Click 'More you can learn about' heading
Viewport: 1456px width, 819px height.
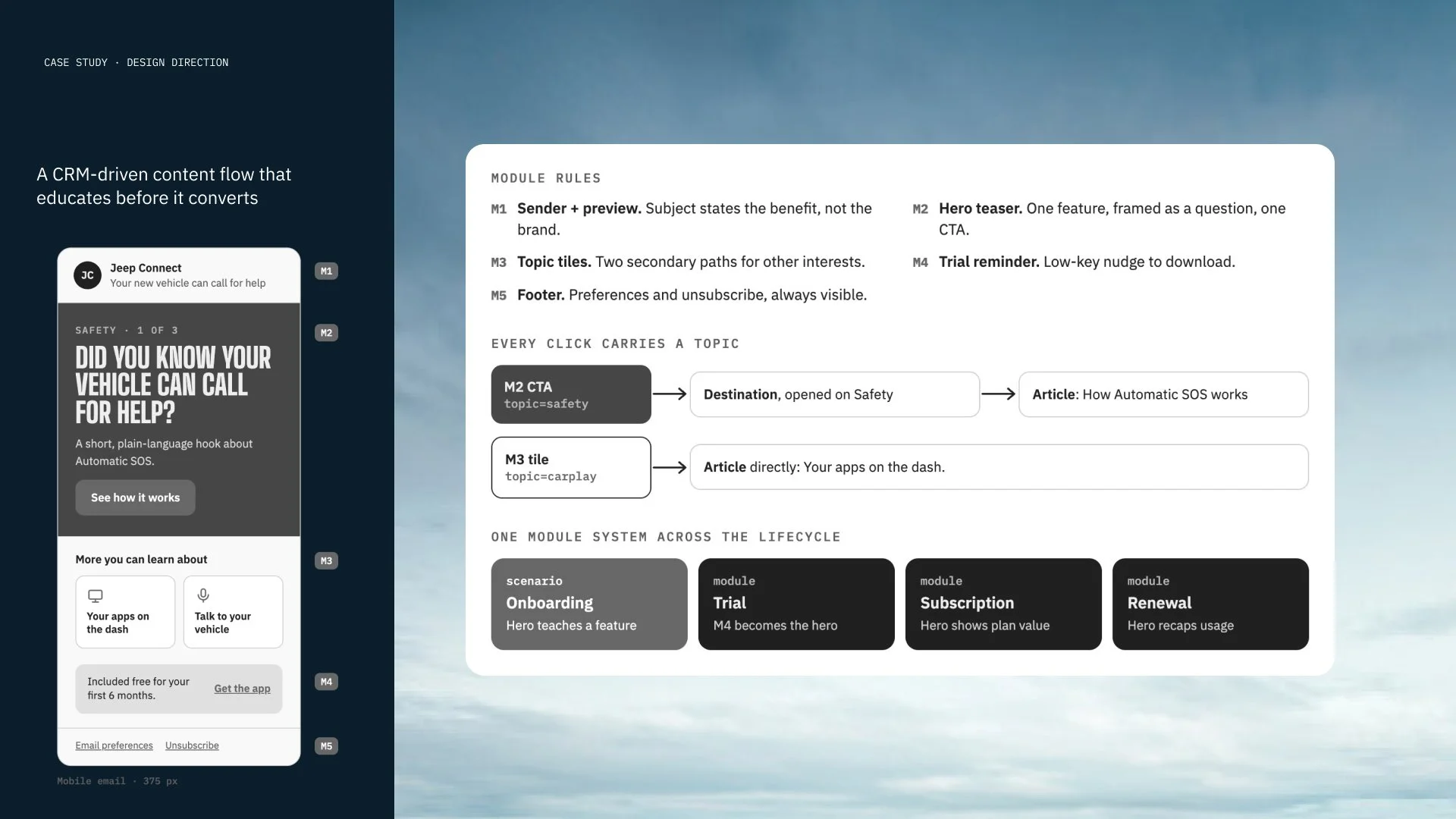(x=141, y=560)
